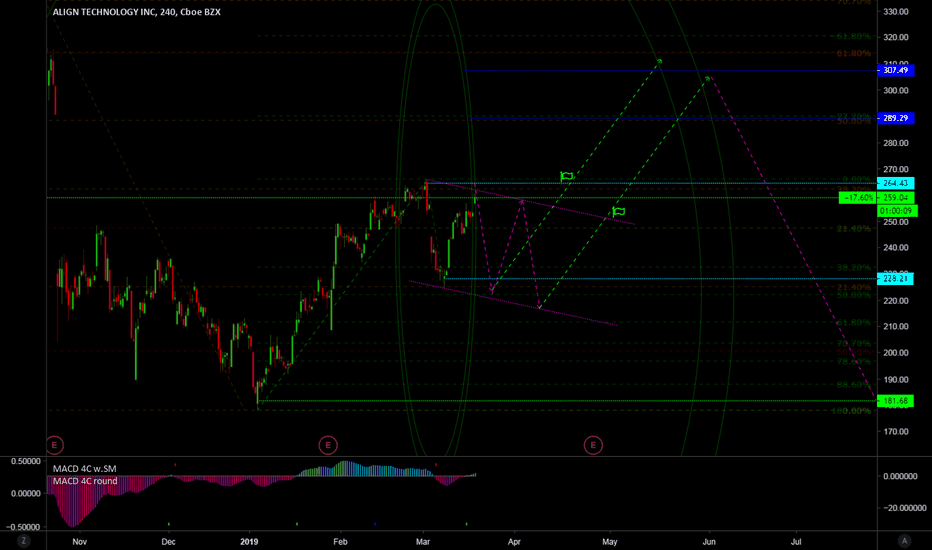Image resolution: width=932 pixels, height=550 pixels.
Task: Click the Nov label on time axis
Action: pos(80,542)
